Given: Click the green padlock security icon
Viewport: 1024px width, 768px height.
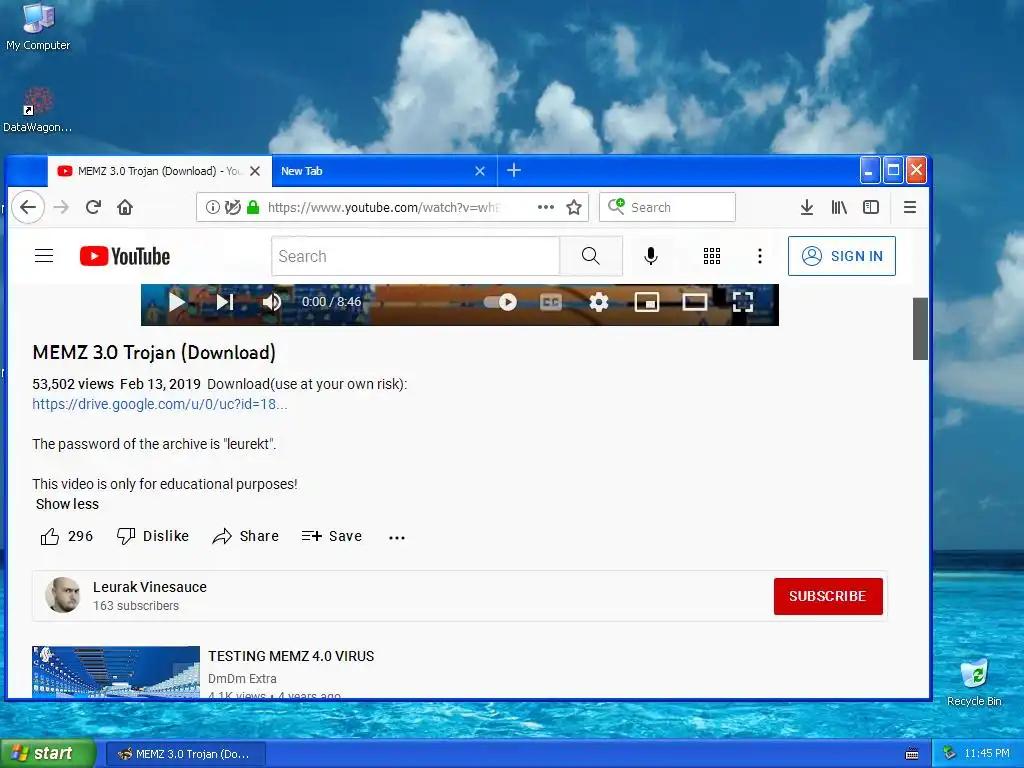Looking at the screenshot, I should (x=253, y=208).
